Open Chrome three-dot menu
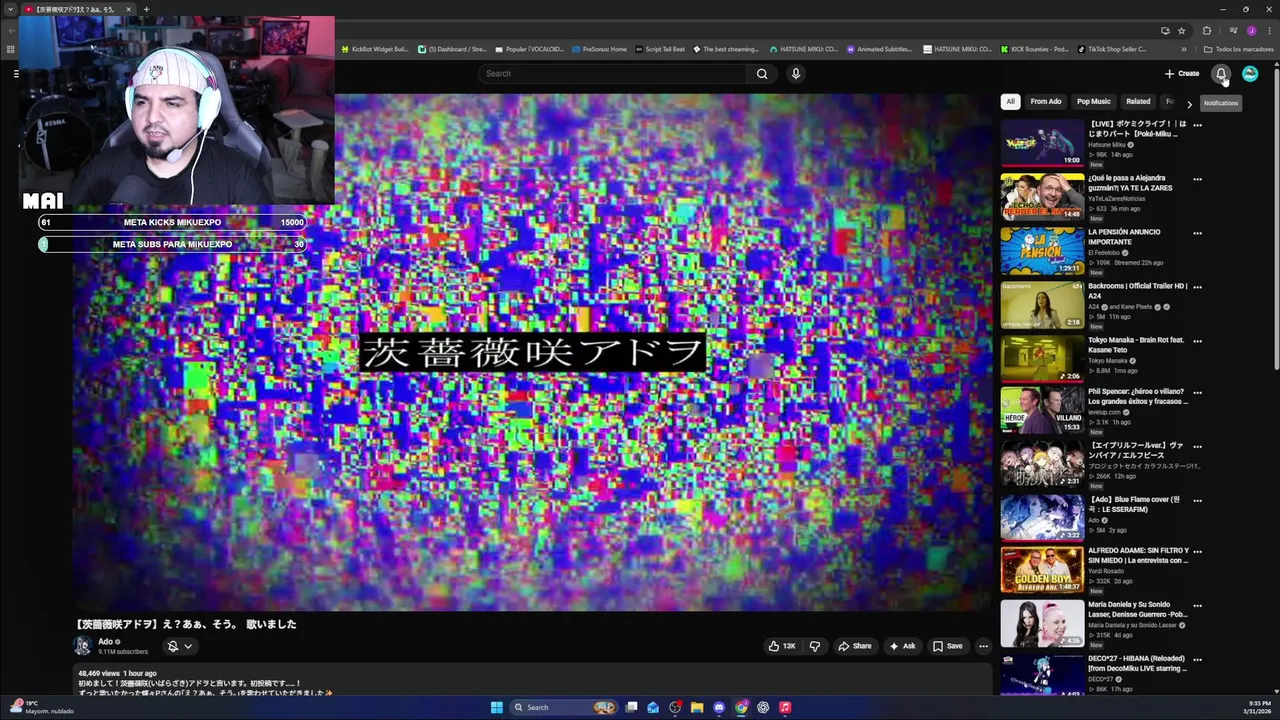 pyautogui.click(x=1268, y=30)
